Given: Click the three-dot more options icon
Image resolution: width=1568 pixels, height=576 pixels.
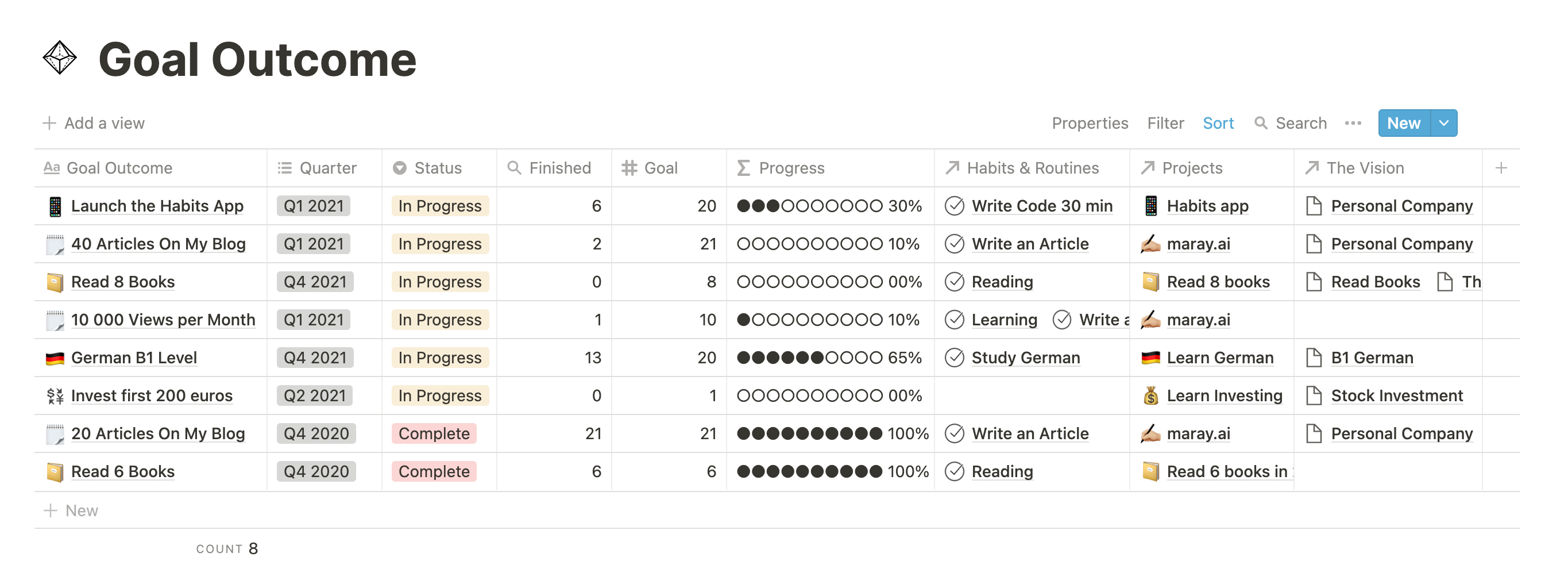Looking at the screenshot, I should pos(1353,123).
